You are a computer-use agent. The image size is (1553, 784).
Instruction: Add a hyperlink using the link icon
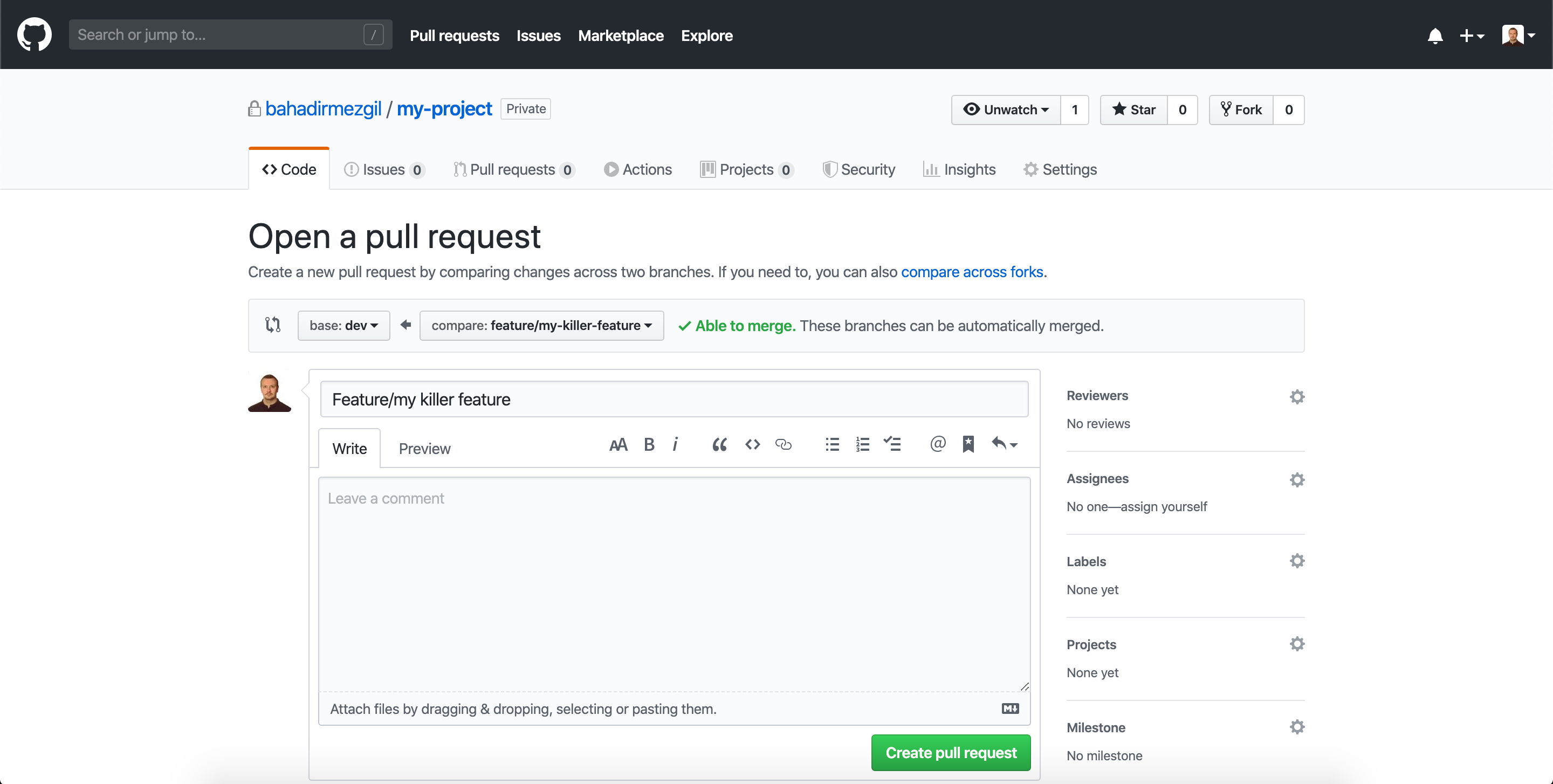point(783,444)
